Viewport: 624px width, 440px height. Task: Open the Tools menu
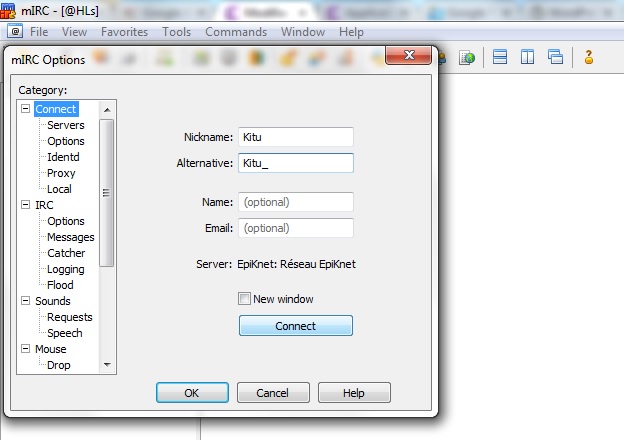point(176,32)
